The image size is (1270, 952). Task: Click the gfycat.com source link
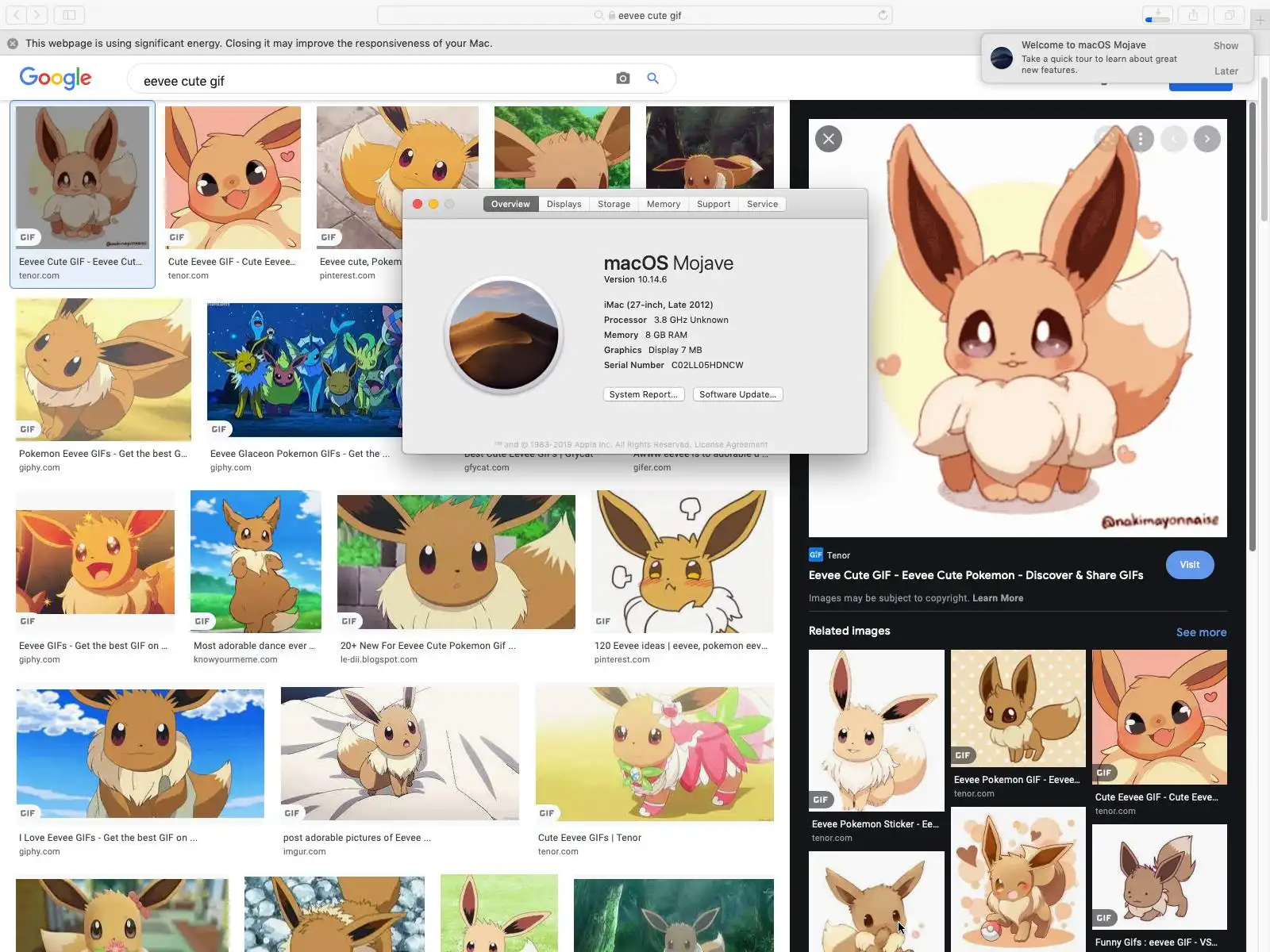[487, 468]
